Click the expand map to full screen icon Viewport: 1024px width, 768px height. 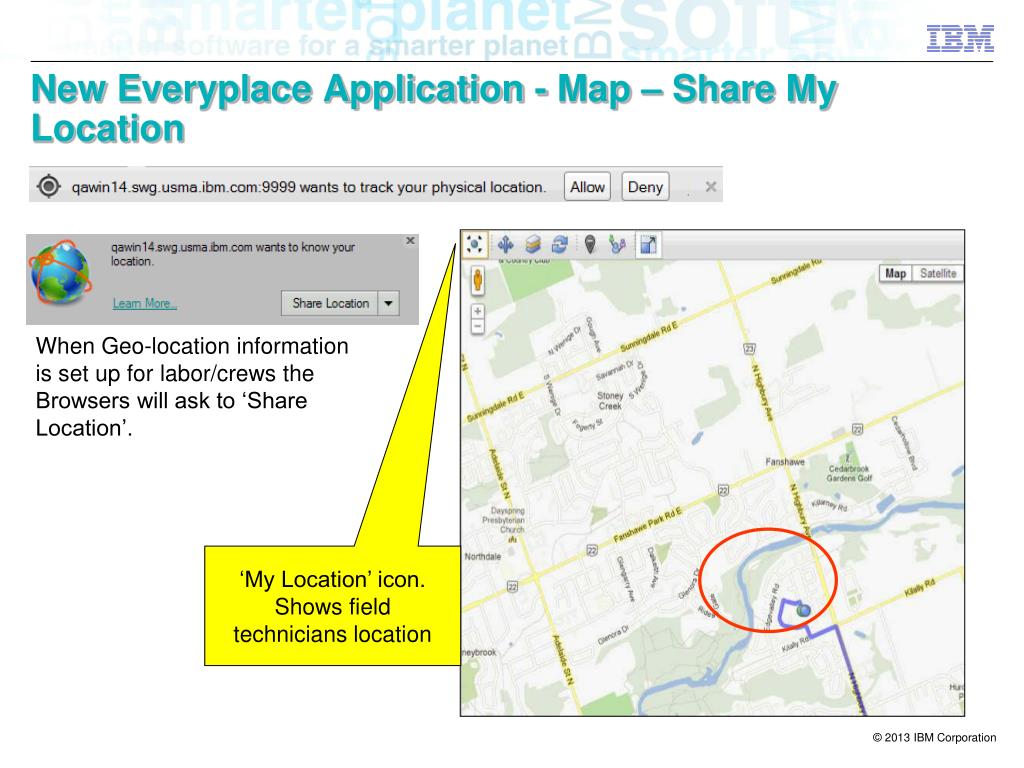click(x=648, y=245)
